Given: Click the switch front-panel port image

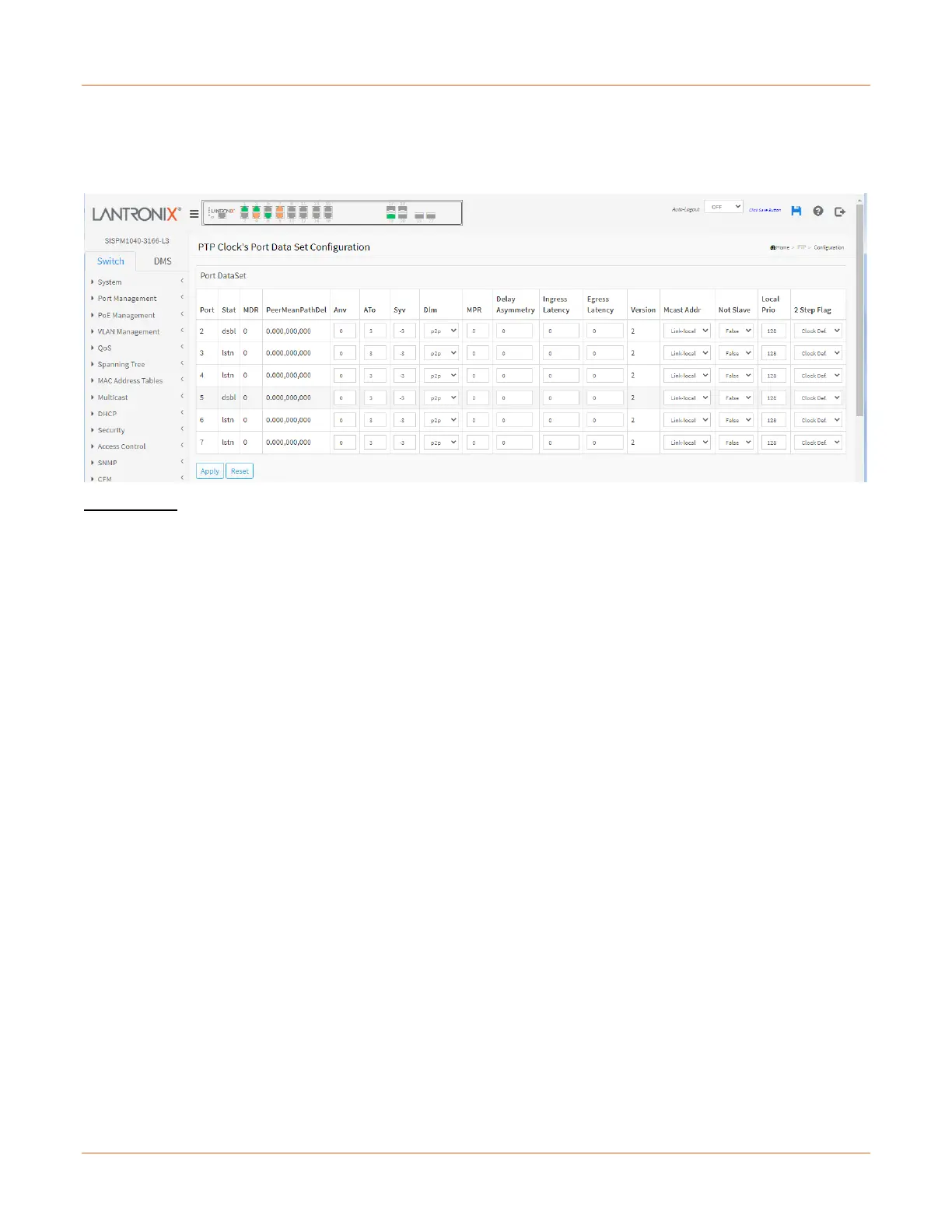Looking at the screenshot, I should point(332,212).
